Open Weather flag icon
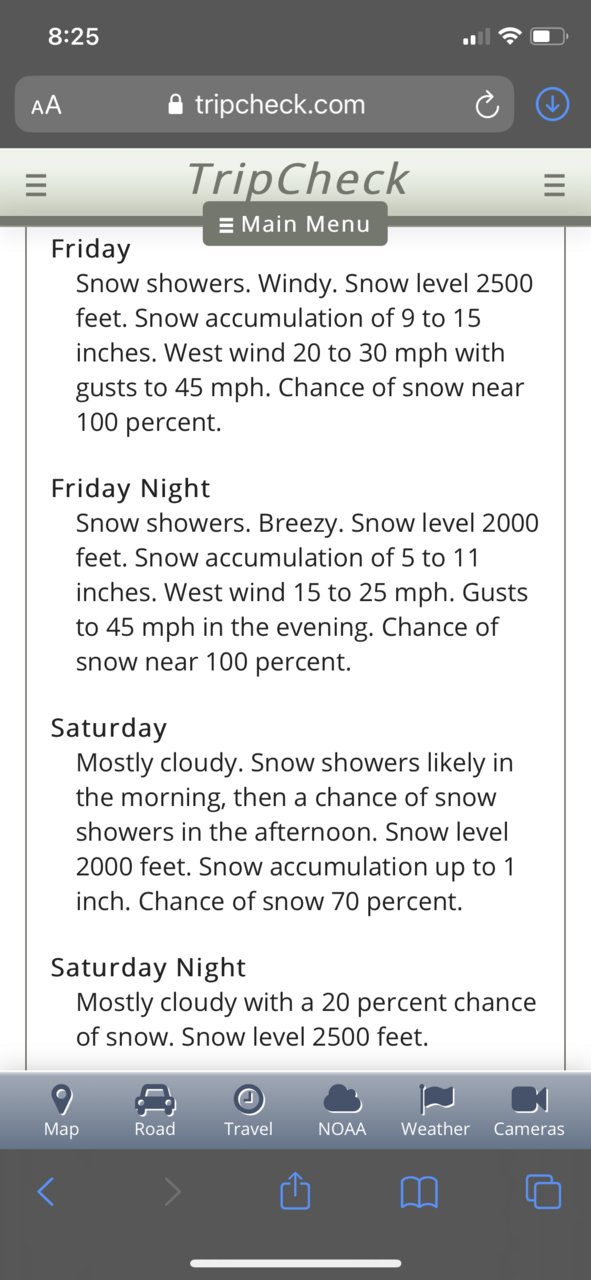591x1280 pixels. click(x=435, y=1100)
